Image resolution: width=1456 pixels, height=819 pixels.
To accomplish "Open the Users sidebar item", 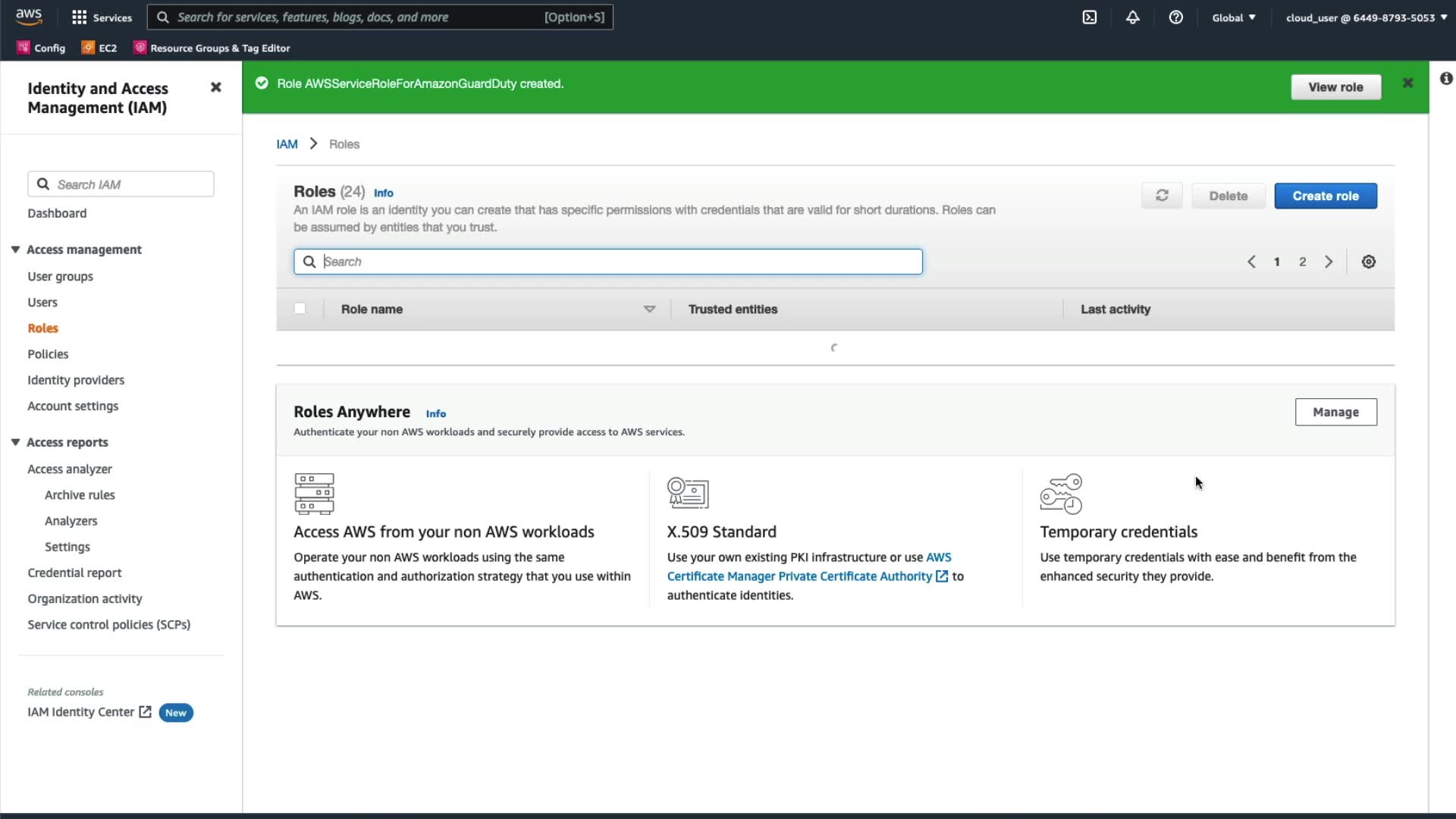I will pos(42,303).
